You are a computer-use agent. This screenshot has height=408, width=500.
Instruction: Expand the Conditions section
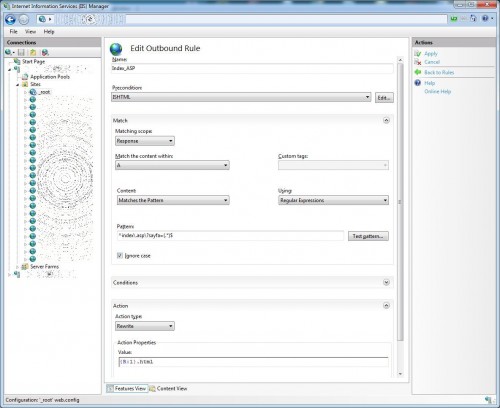coord(386,282)
